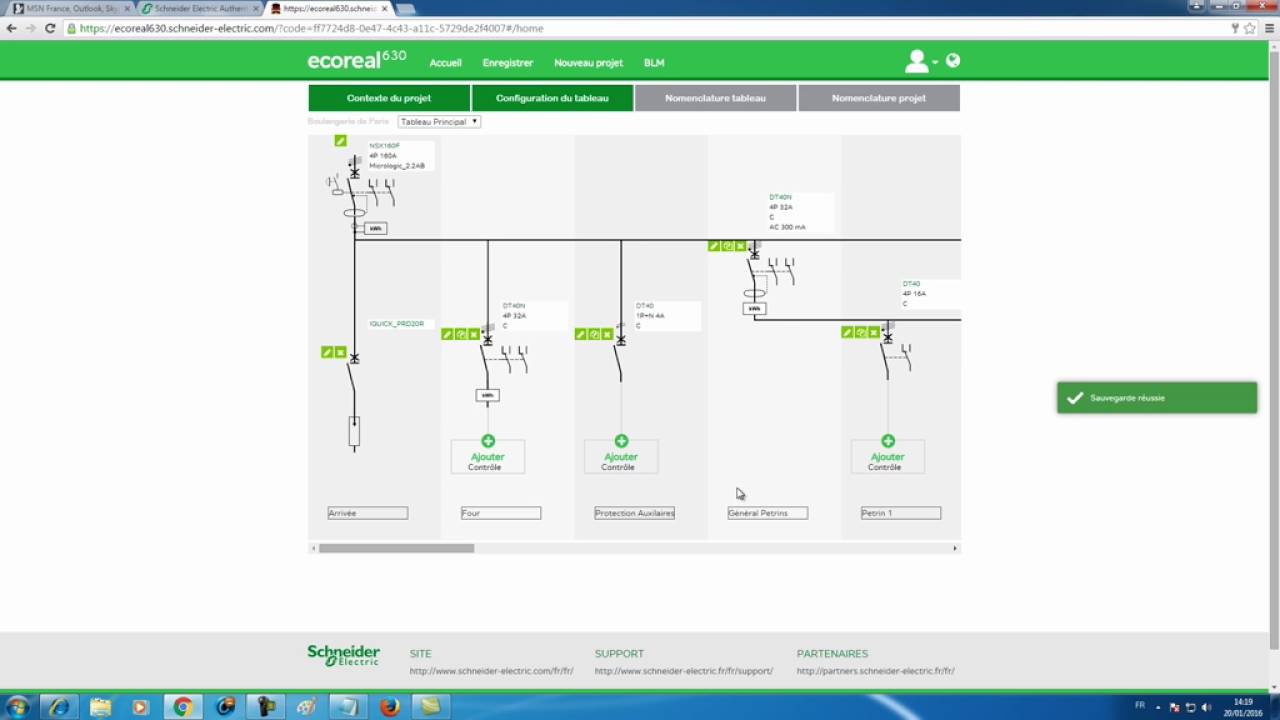Click the edit pencil above the NSX160F breaker

coord(340,141)
